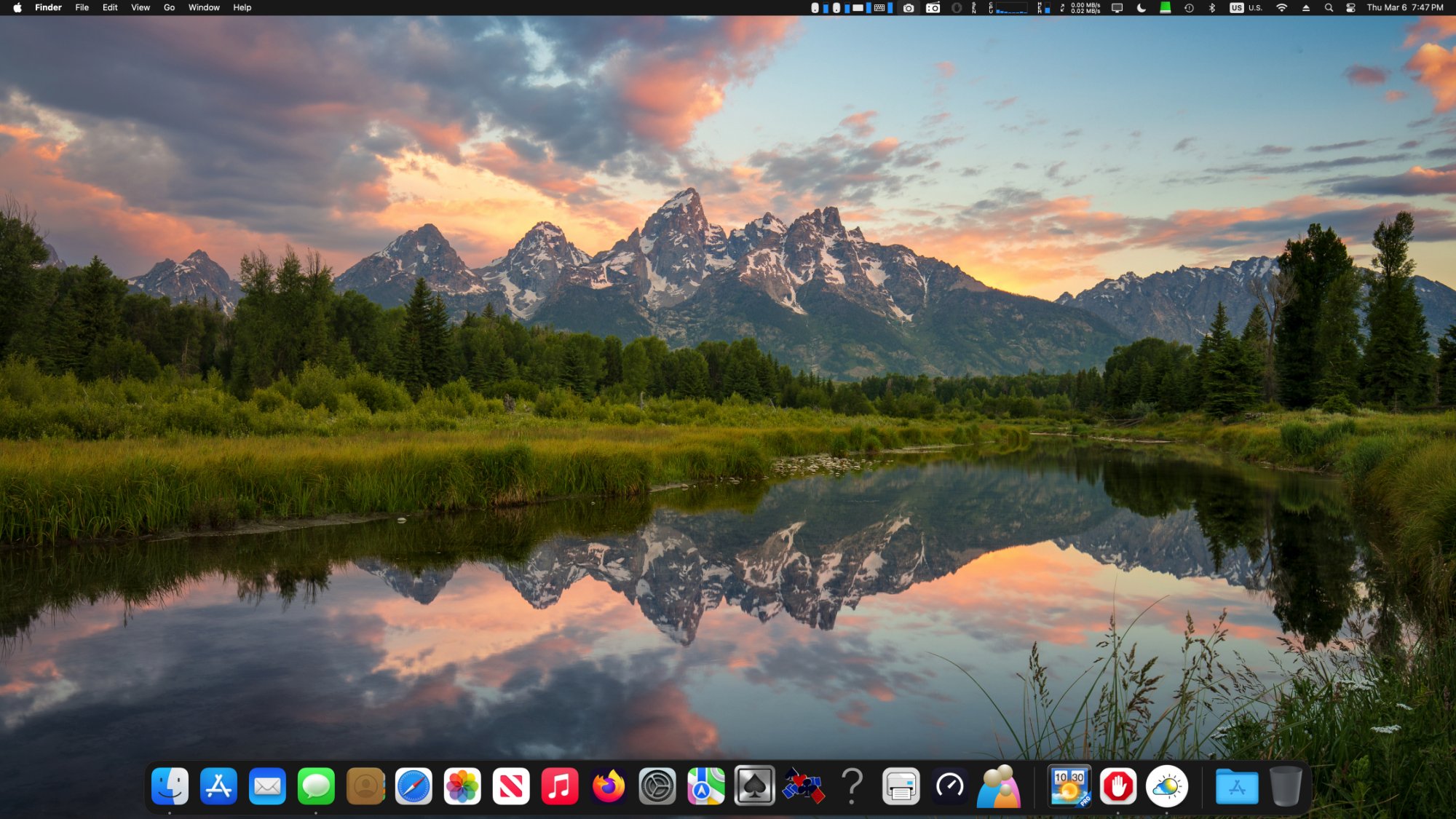Viewport: 1456px width, 819px height.
Task: Expand the U.S. input source menu
Action: point(1246,8)
